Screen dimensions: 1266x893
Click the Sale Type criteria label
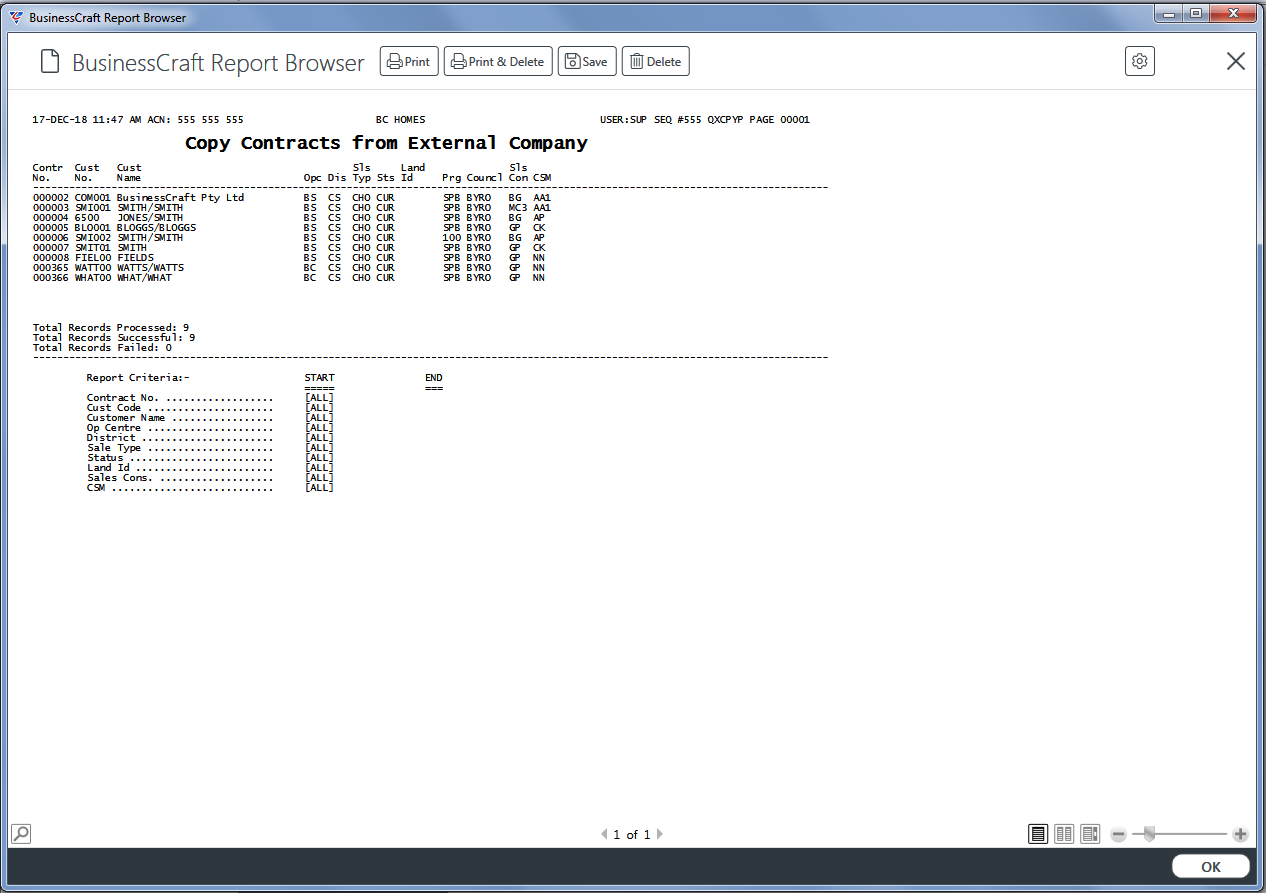coord(114,448)
